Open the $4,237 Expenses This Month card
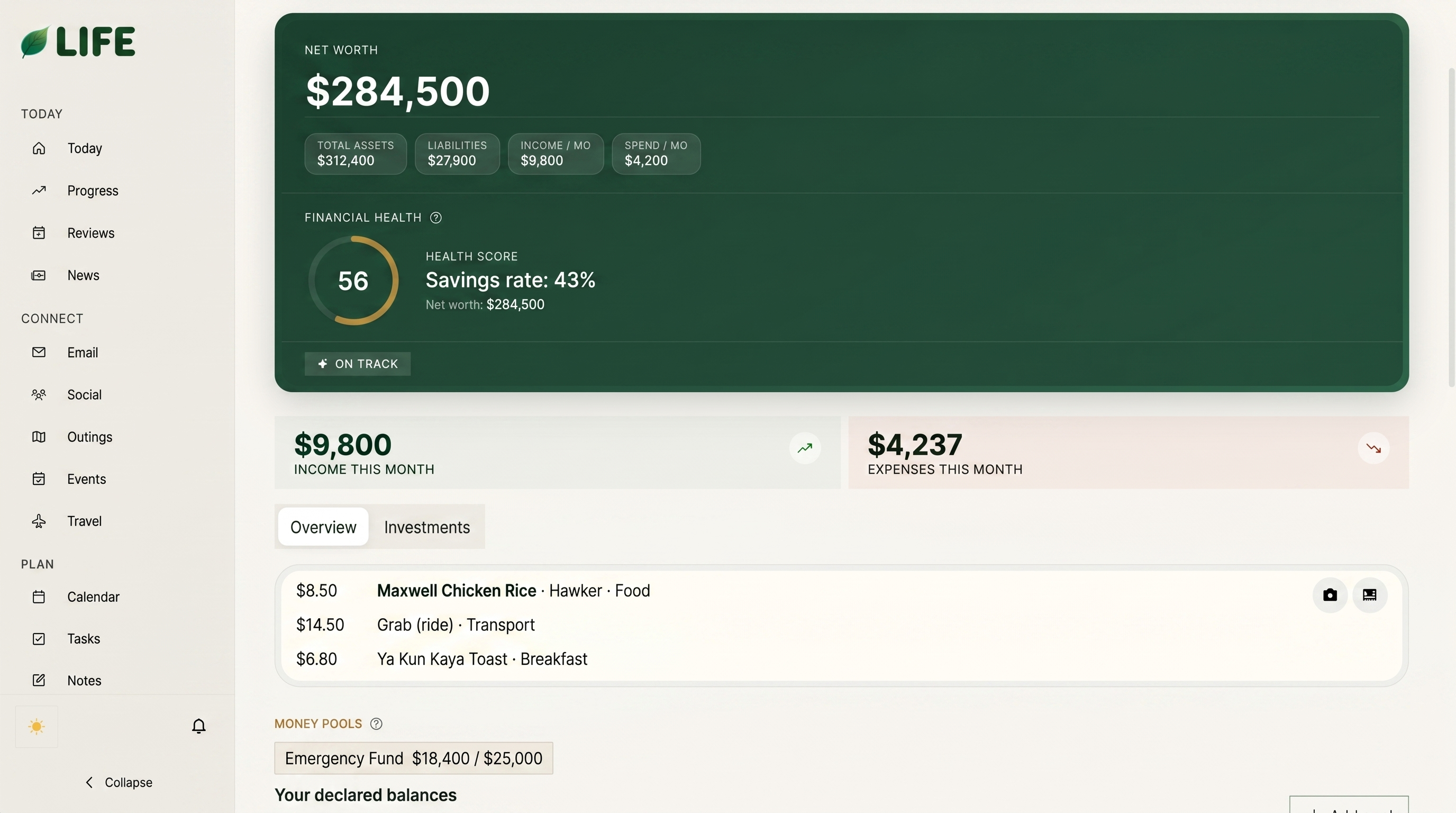This screenshot has width=1456, height=813. 1128,453
